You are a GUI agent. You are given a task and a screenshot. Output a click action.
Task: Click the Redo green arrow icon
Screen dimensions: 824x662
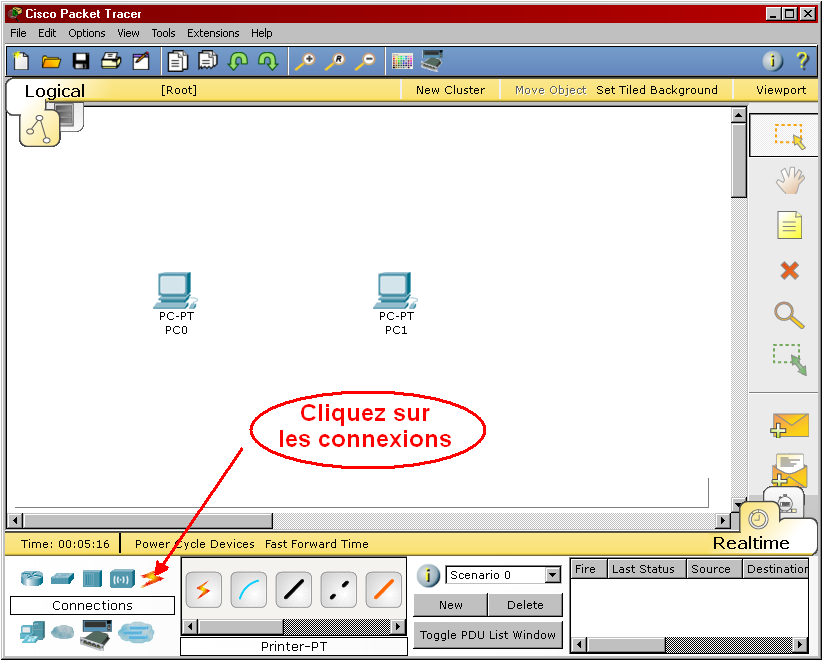pos(269,61)
